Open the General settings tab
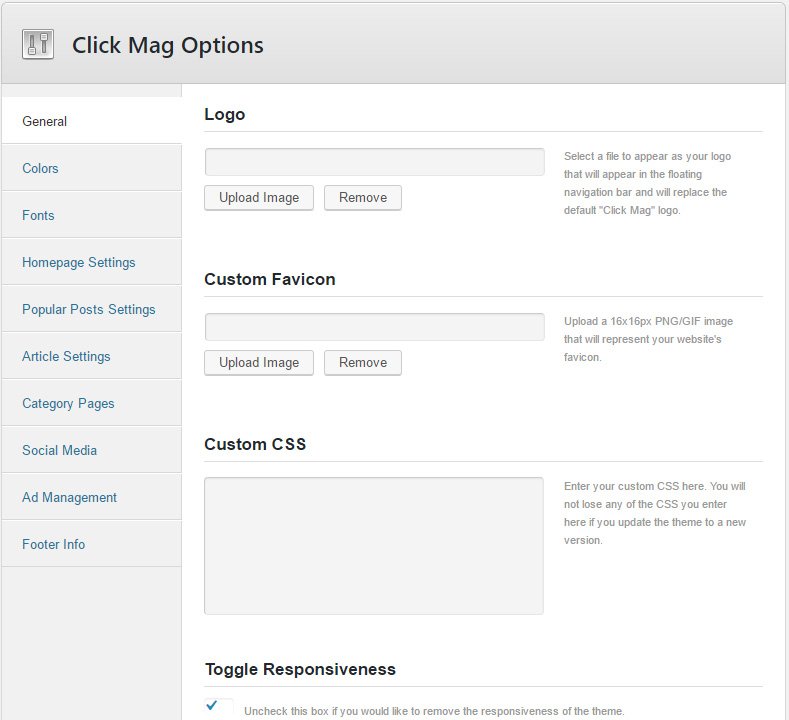Image resolution: width=789 pixels, height=720 pixels. (45, 121)
